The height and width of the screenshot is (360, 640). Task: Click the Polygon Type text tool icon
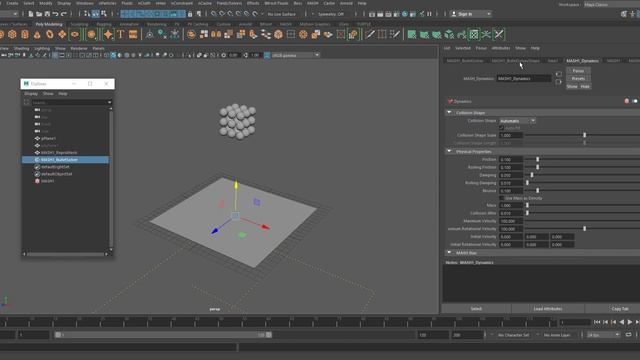(120, 34)
